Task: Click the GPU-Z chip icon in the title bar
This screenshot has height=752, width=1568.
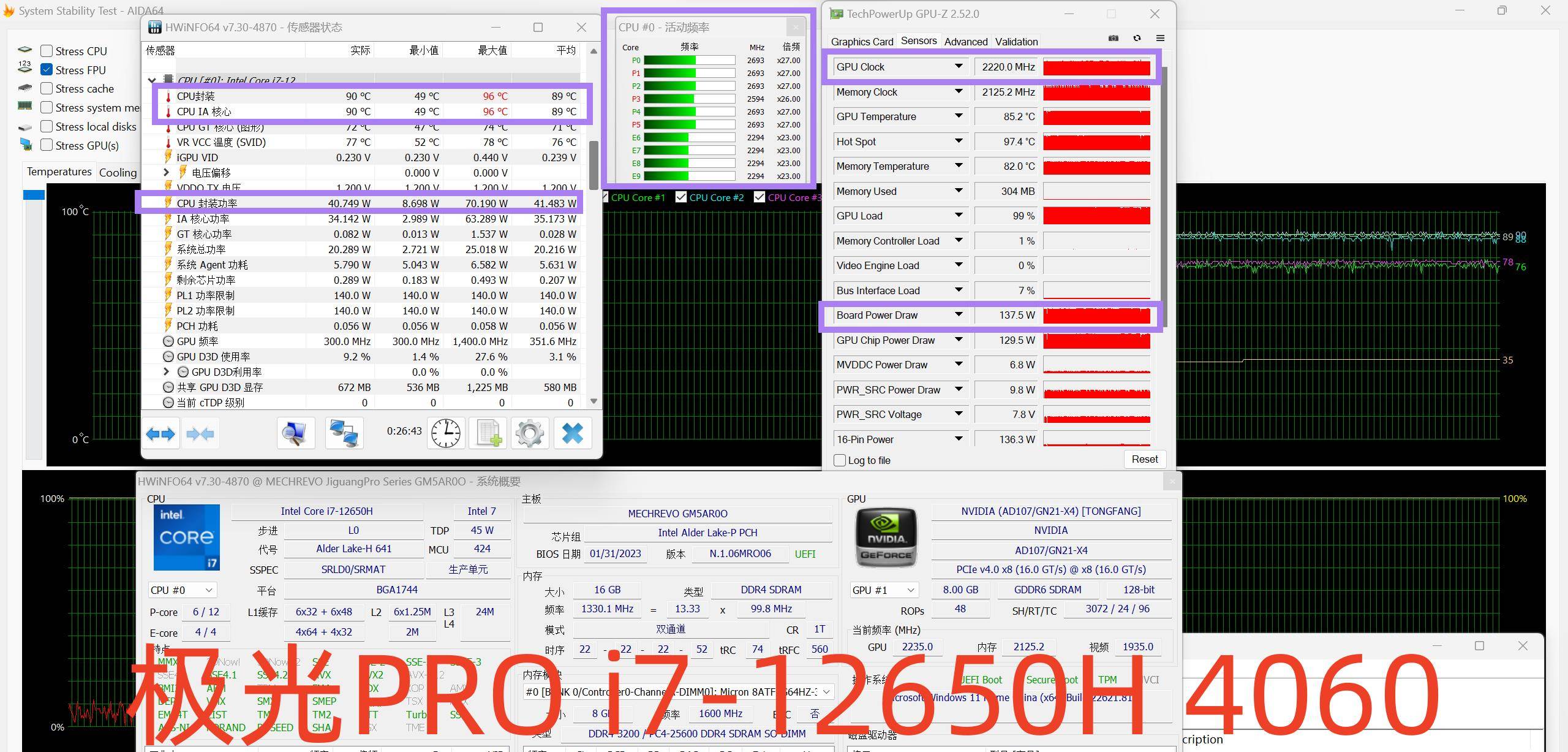Action: [836, 13]
